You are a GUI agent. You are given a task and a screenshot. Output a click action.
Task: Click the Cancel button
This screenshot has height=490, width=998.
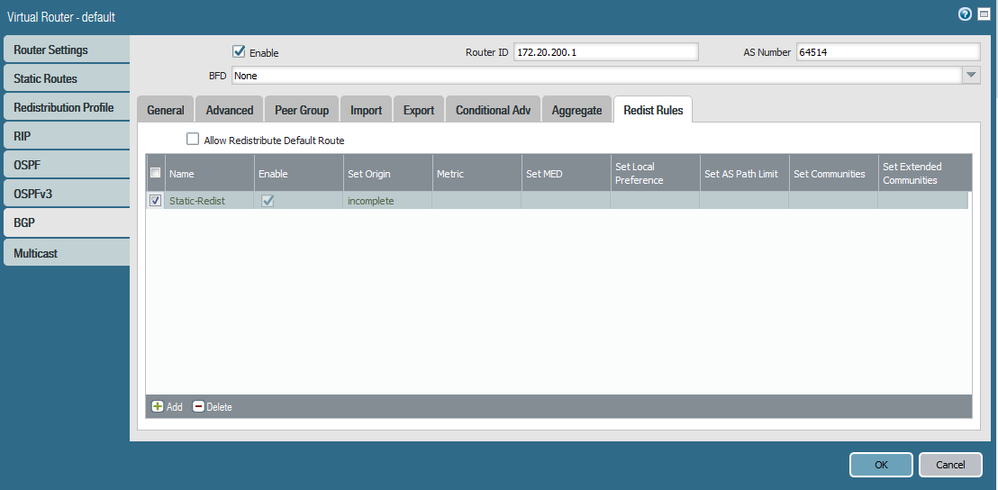[950, 465]
